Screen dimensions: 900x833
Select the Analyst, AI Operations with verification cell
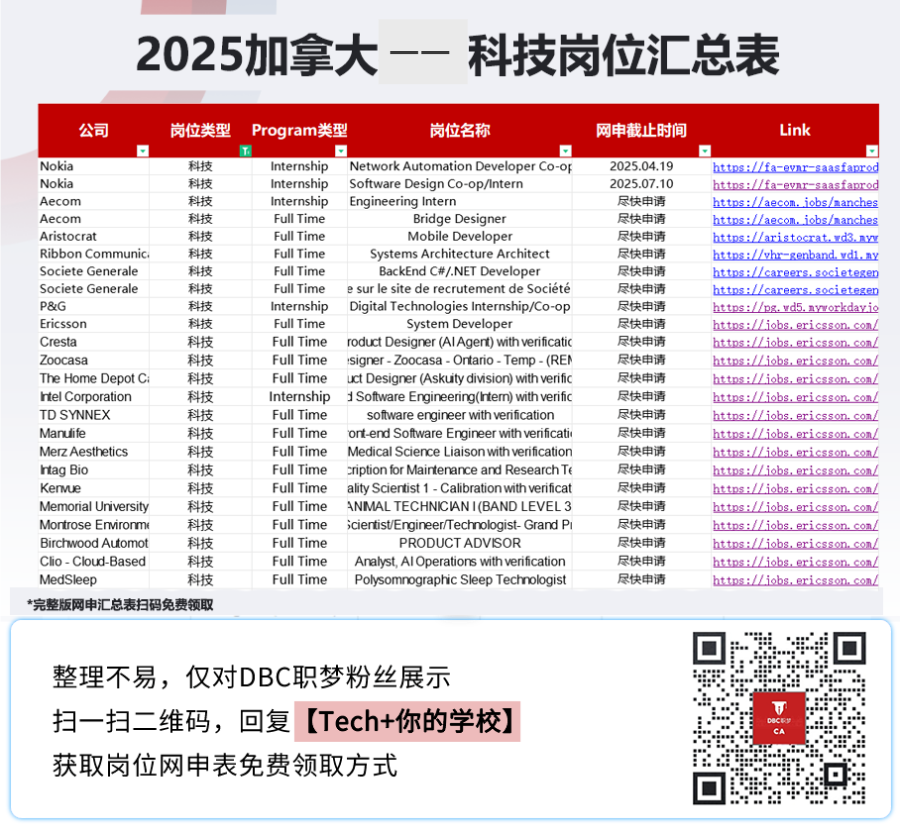460,561
